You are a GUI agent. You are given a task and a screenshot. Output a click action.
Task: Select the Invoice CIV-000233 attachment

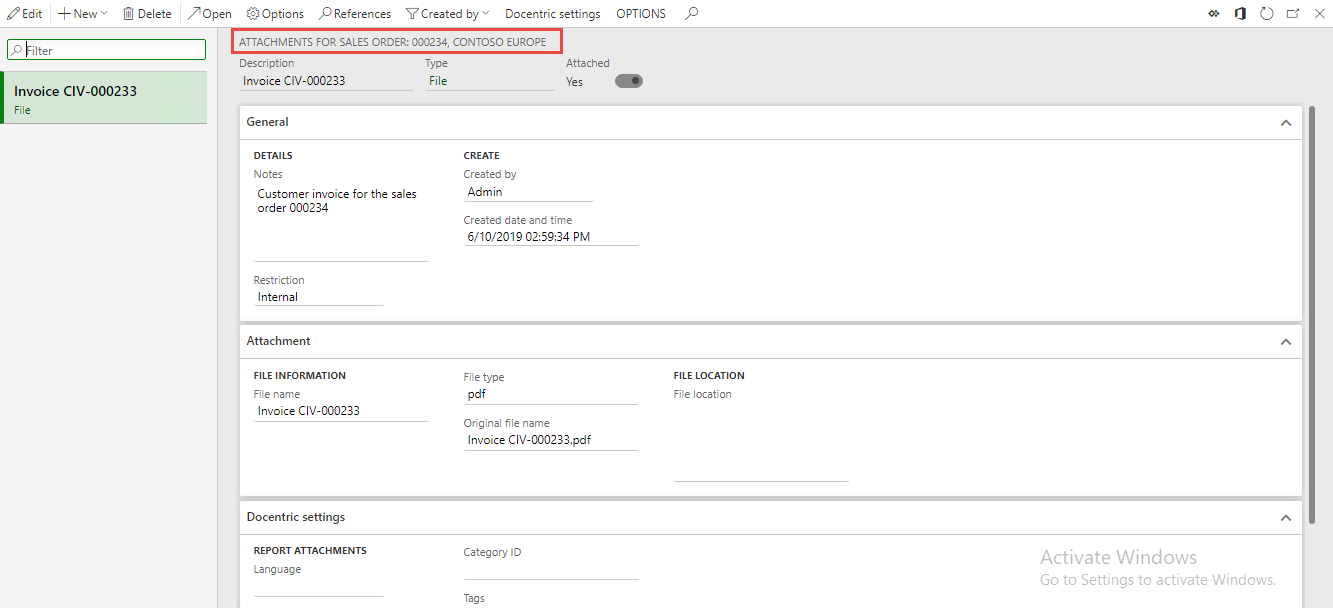104,97
